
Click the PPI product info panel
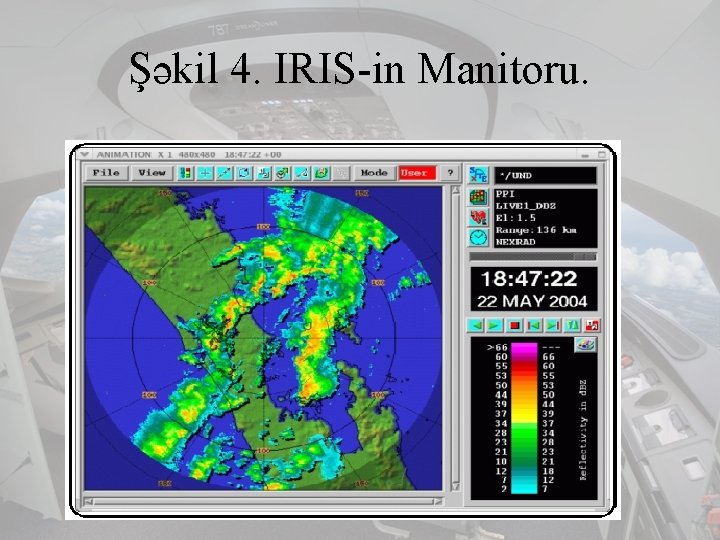tap(546, 218)
